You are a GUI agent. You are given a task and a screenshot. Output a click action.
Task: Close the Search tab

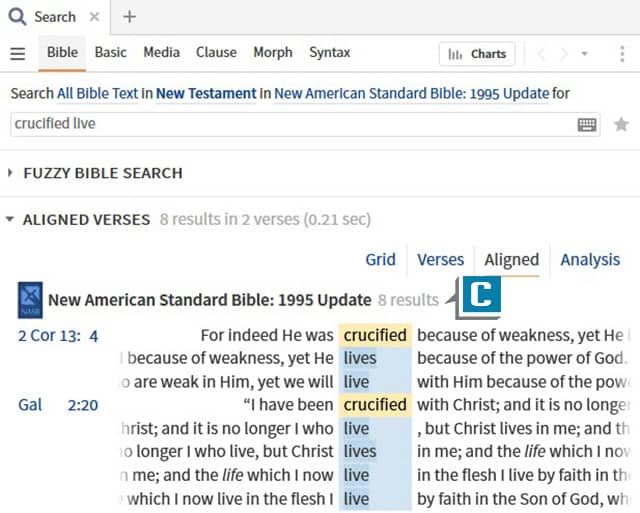point(94,17)
